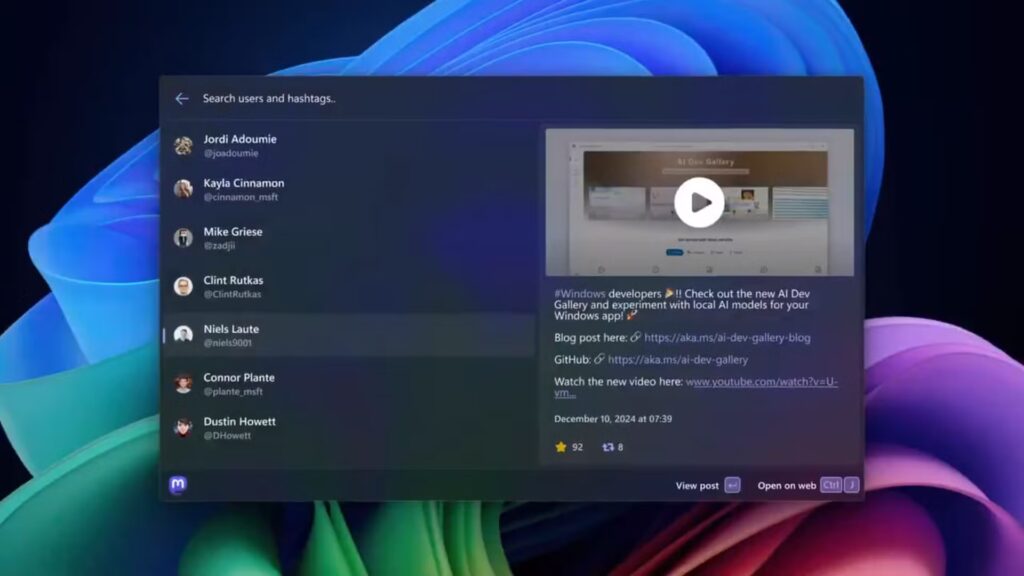1024x576 pixels.
Task: Click the back arrow beside the search field
Action: click(x=181, y=98)
